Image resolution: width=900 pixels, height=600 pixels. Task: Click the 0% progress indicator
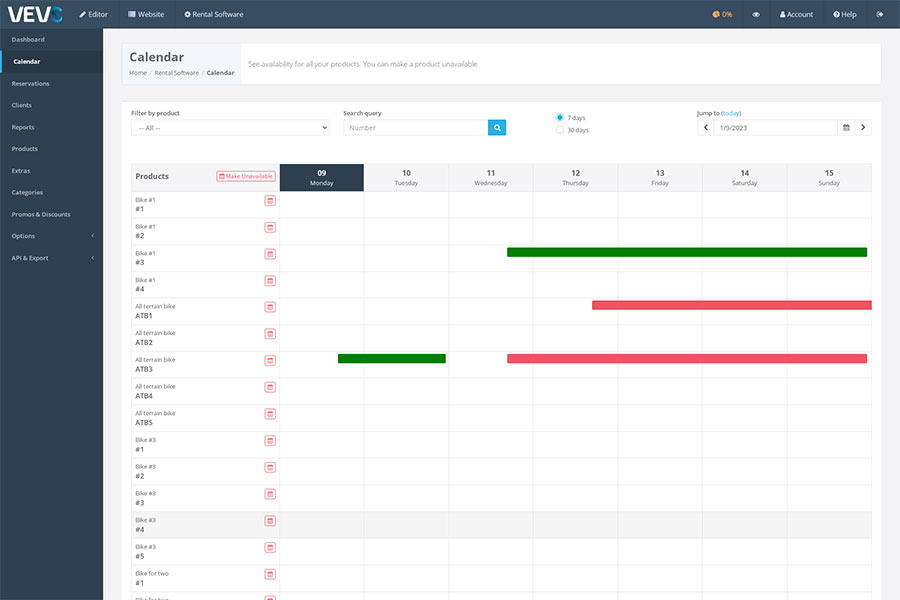[722, 14]
